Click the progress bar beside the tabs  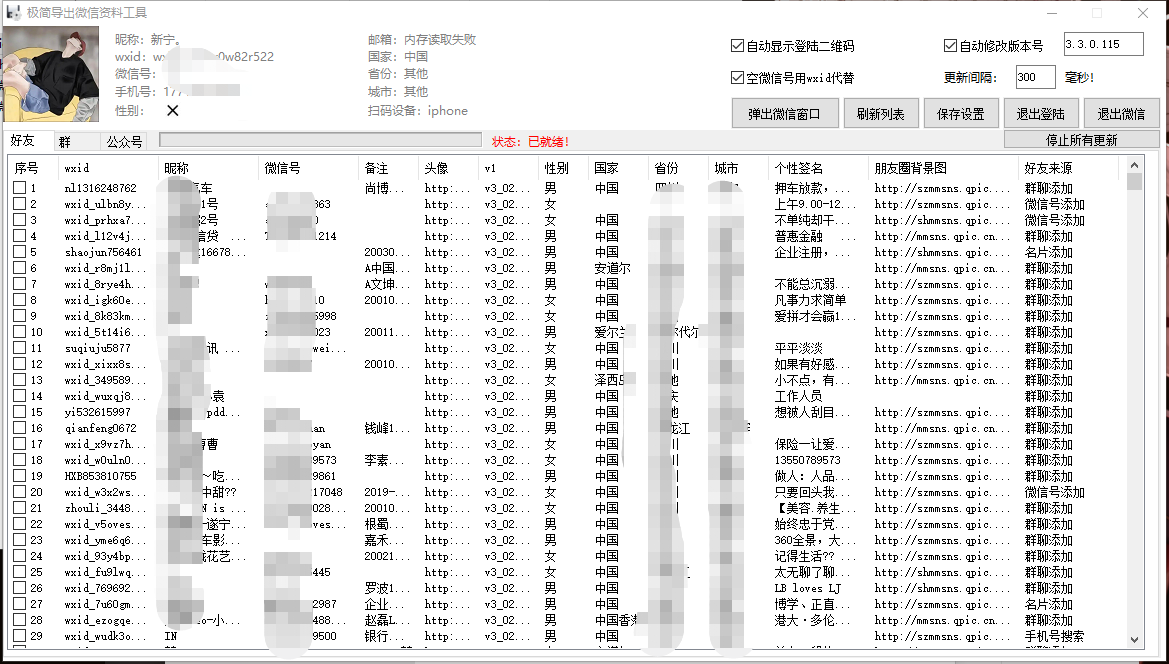coord(321,140)
